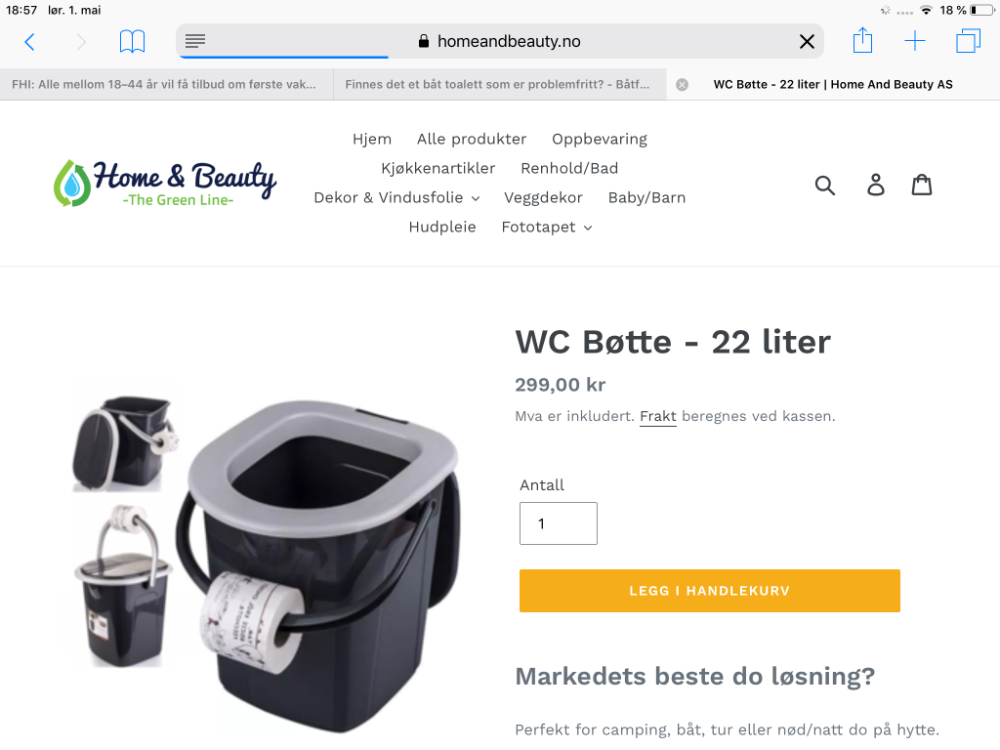1000x750 pixels.
Task: Focus the Antall quantity field
Action: coord(558,524)
